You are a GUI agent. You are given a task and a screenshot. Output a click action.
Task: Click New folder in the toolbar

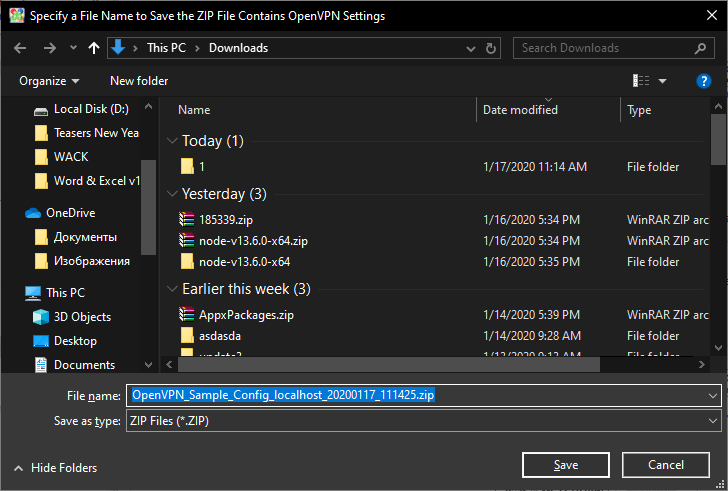click(139, 81)
